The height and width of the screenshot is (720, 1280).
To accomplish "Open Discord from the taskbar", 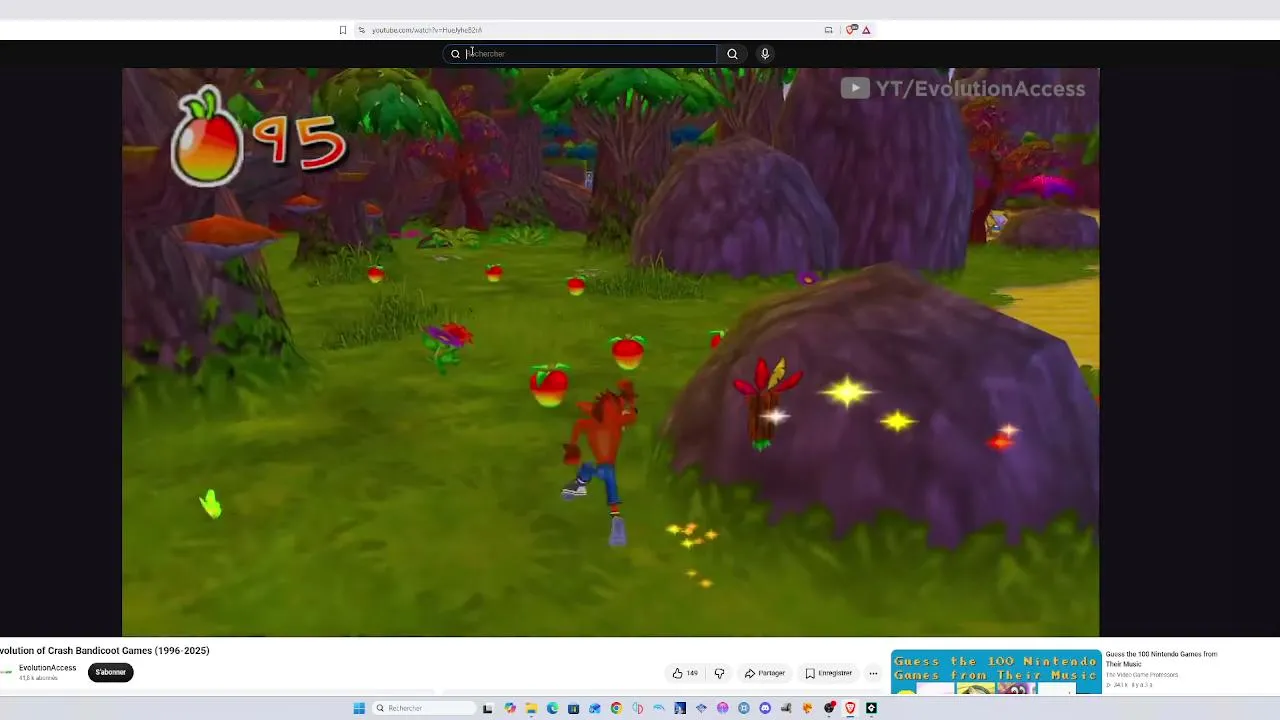I will tap(765, 708).
